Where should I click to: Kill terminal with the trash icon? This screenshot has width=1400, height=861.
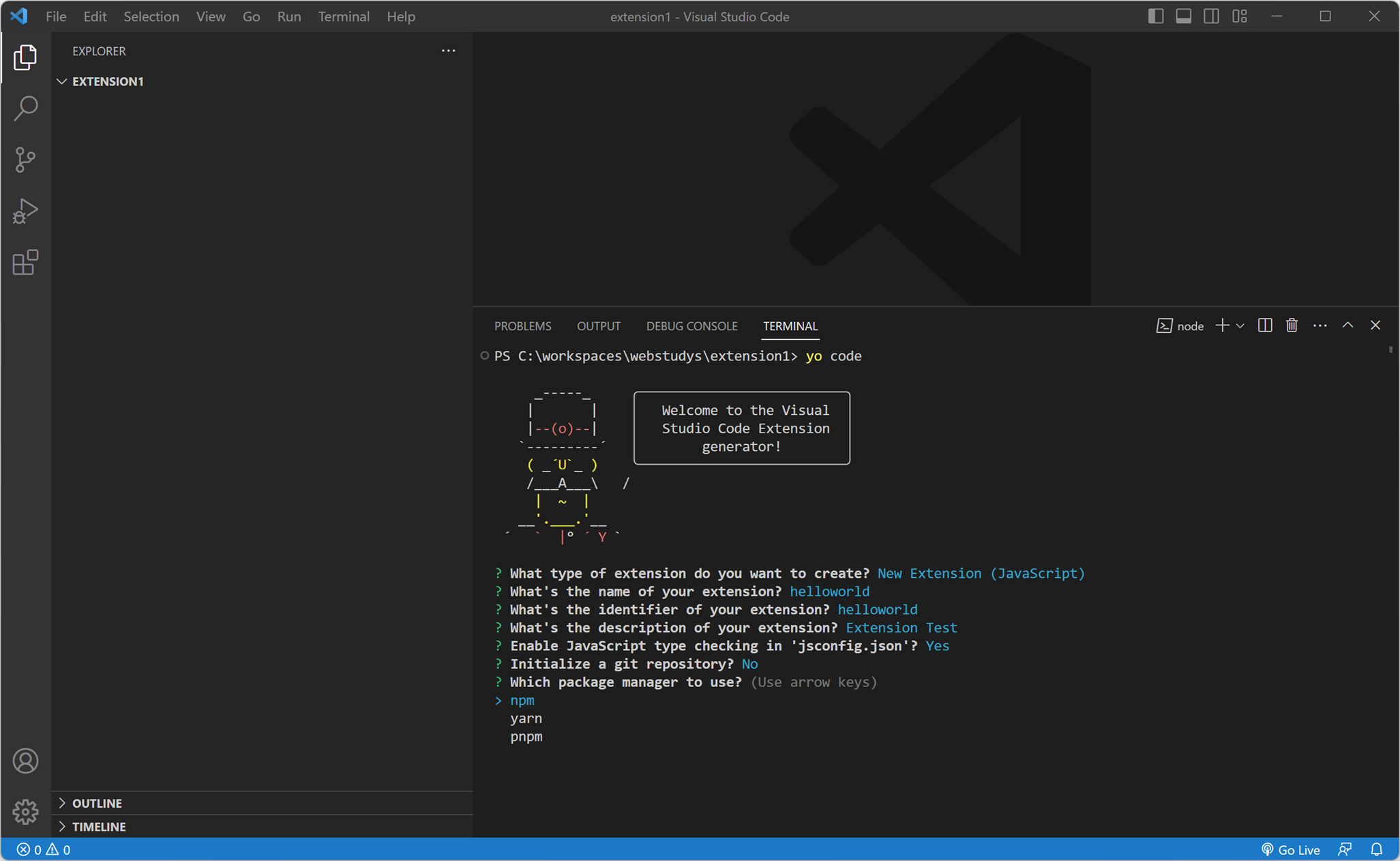[x=1292, y=325]
